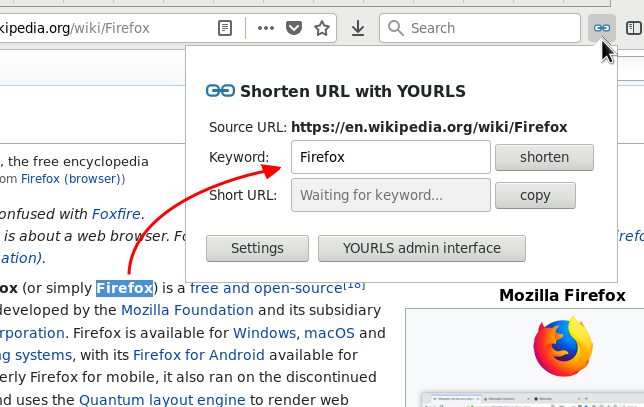Toggle Reader View in the address bar
Image resolution: width=644 pixels, height=407 pixels.
coord(228,28)
